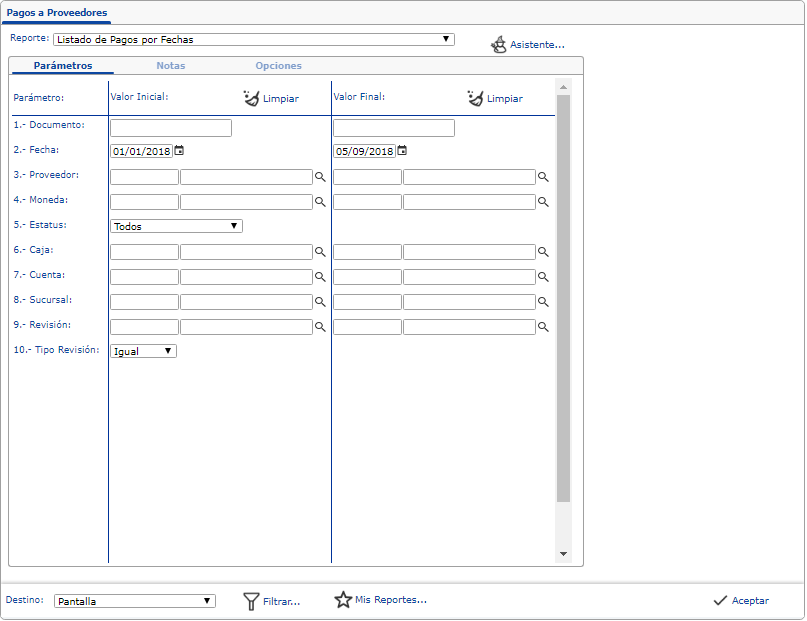The width and height of the screenshot is (807, 621).
Task: Switch to the Notas tab
Action: [x=170, y=66]
